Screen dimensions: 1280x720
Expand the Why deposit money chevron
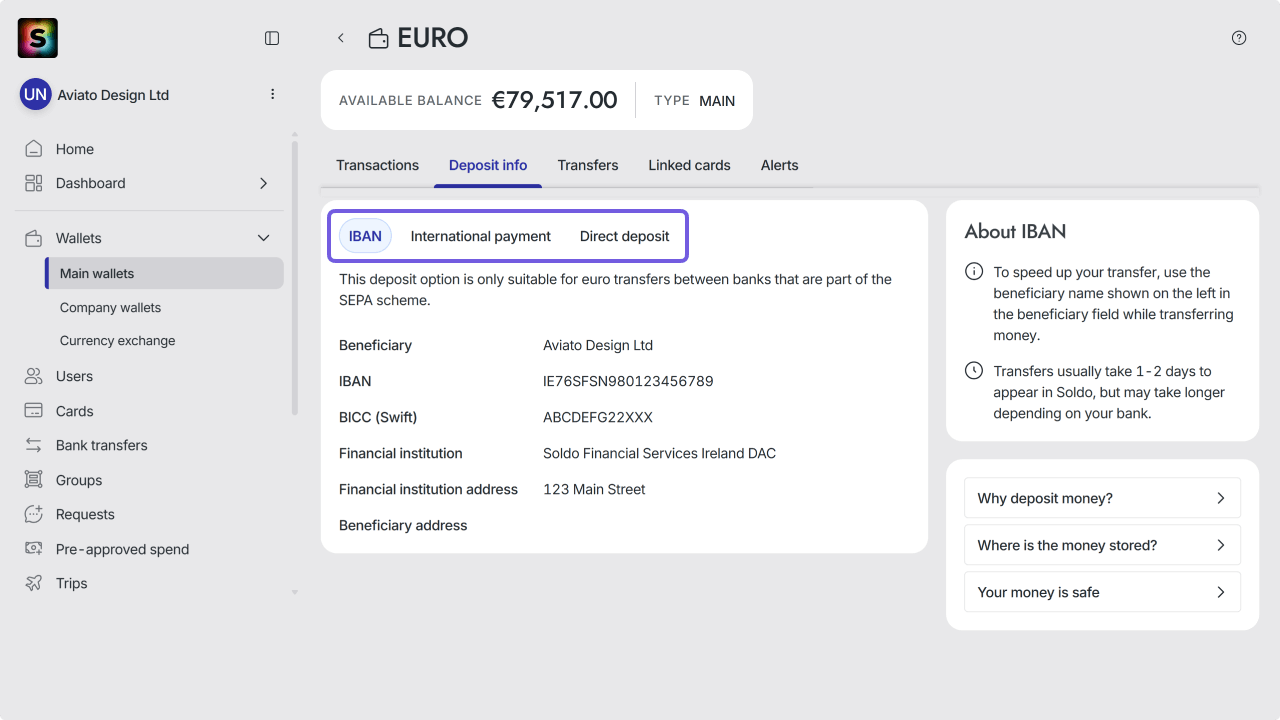tap(1221, 498)
